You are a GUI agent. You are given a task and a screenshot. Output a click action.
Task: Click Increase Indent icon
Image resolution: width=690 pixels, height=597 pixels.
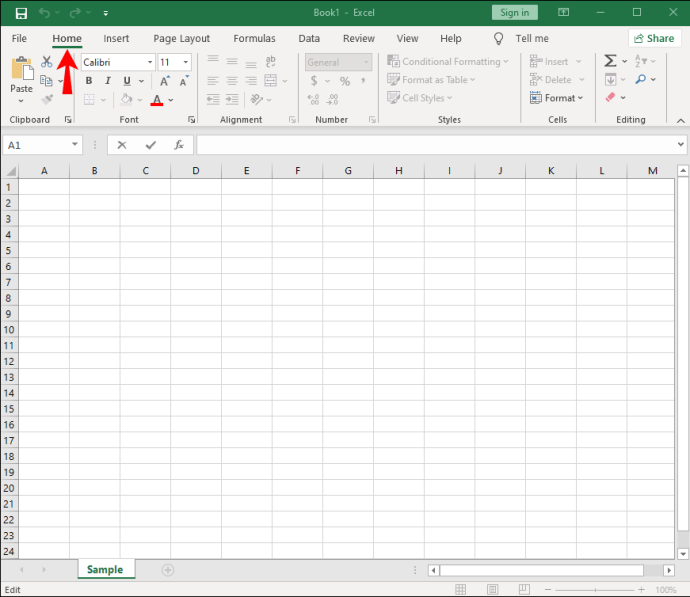point(232,99)
